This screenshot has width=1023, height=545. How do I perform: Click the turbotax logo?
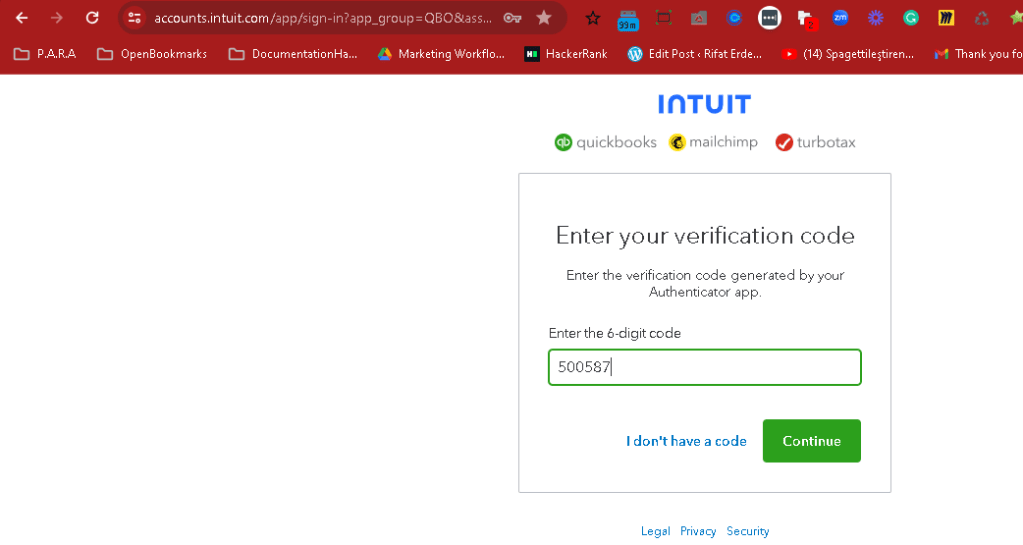[x=816, y=142]
